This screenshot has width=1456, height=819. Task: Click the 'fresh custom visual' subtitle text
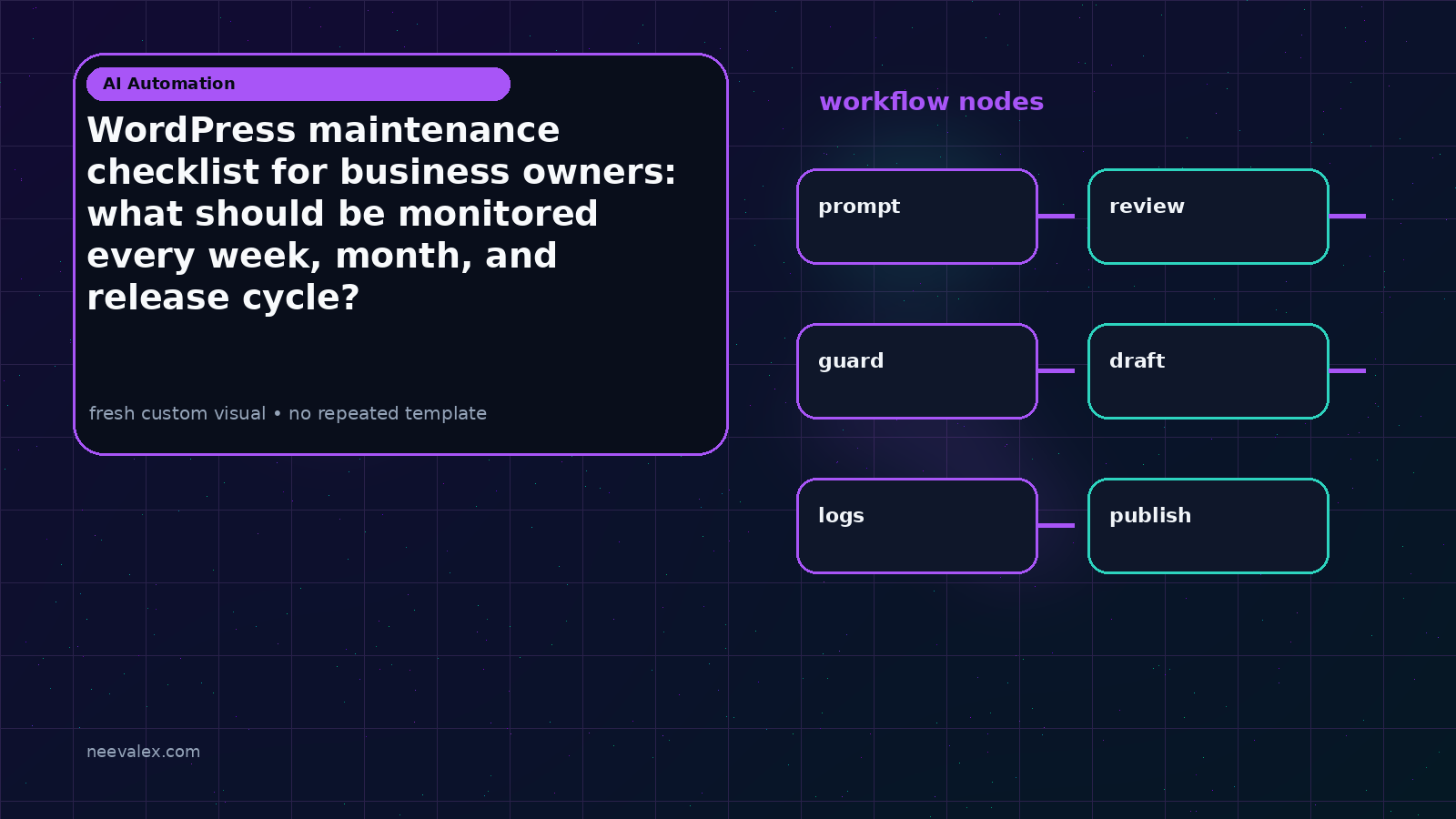pos(288,413)
